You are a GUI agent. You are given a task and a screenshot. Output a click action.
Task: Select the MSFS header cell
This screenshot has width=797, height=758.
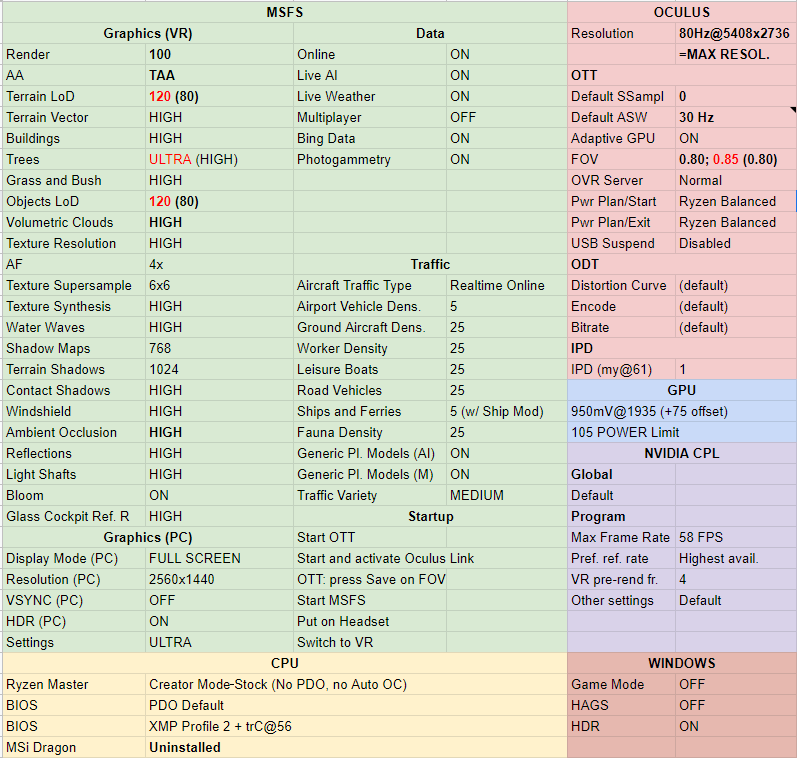284,12
